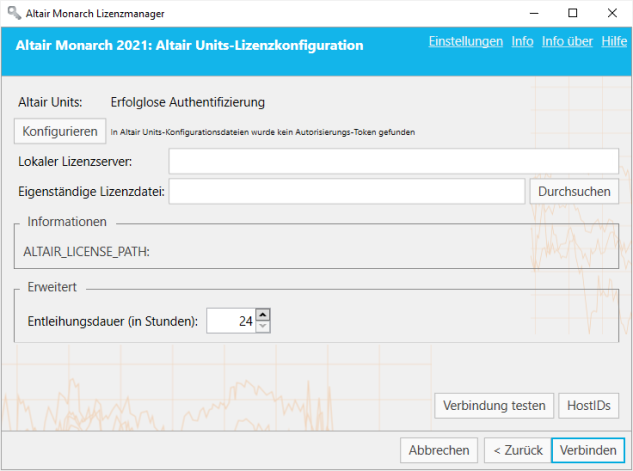The width and height of the screenshot is (633, 471).
Task: Open the Hilfe link
Action: coord(614,42)
